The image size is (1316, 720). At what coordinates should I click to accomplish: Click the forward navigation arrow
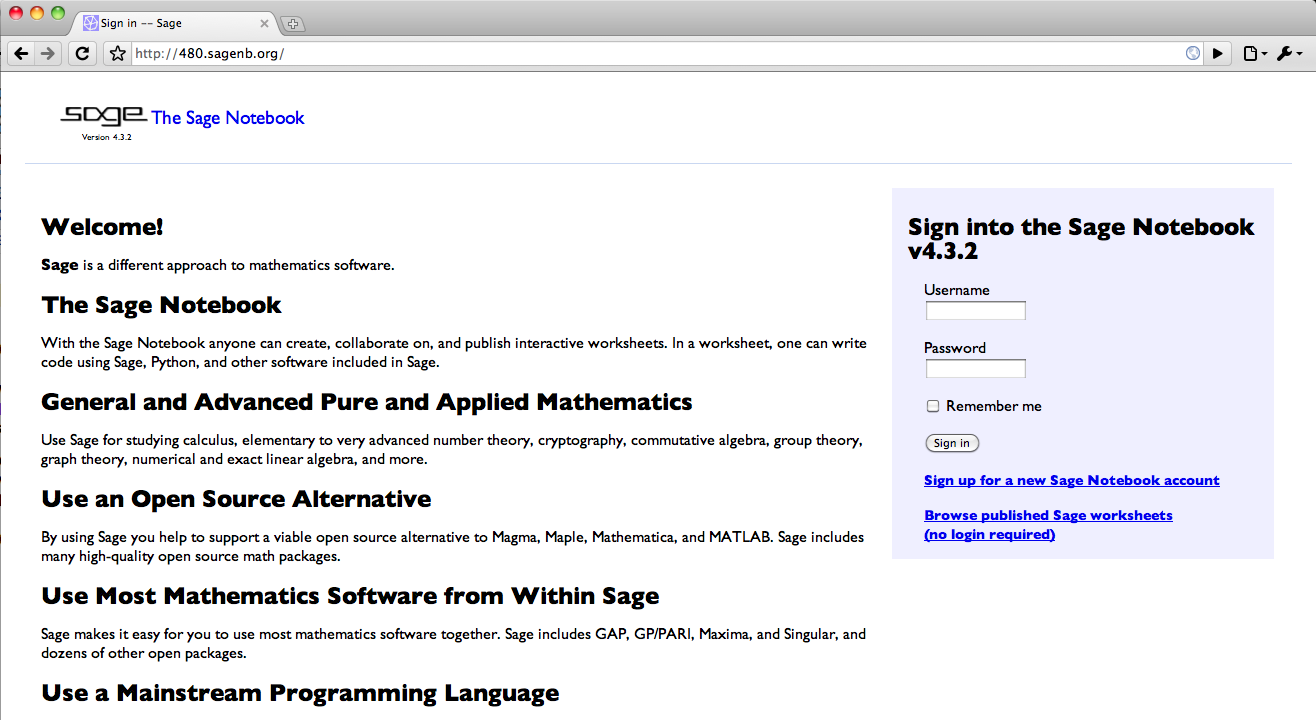pyautogui.click(x=47, y=54)
